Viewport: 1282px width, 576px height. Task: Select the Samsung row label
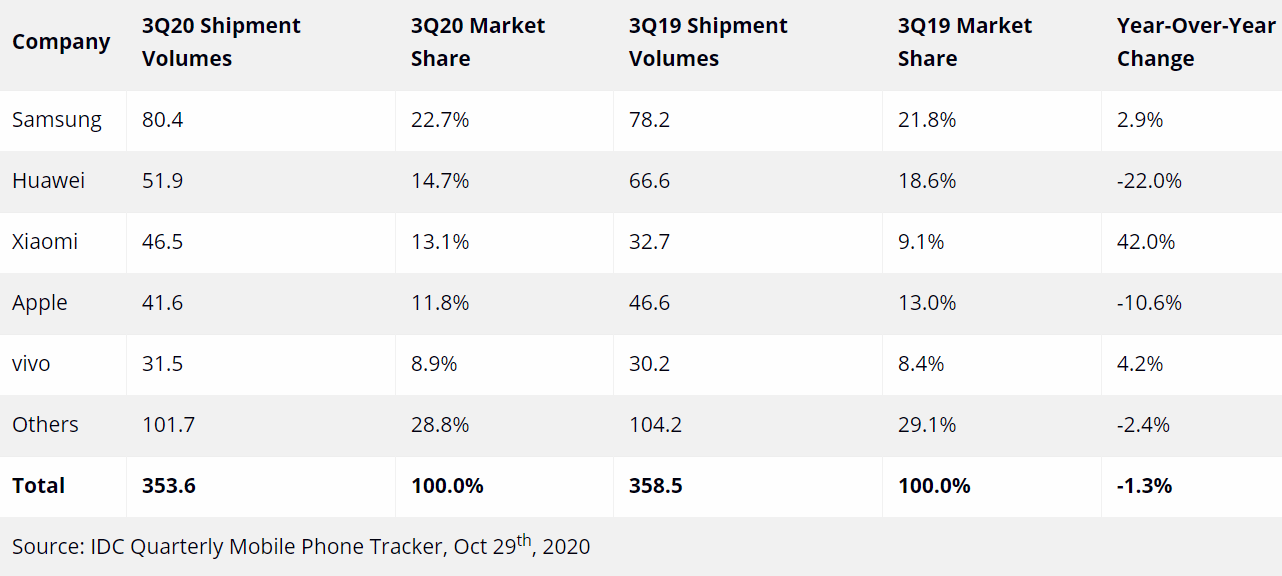click(57, 120)
